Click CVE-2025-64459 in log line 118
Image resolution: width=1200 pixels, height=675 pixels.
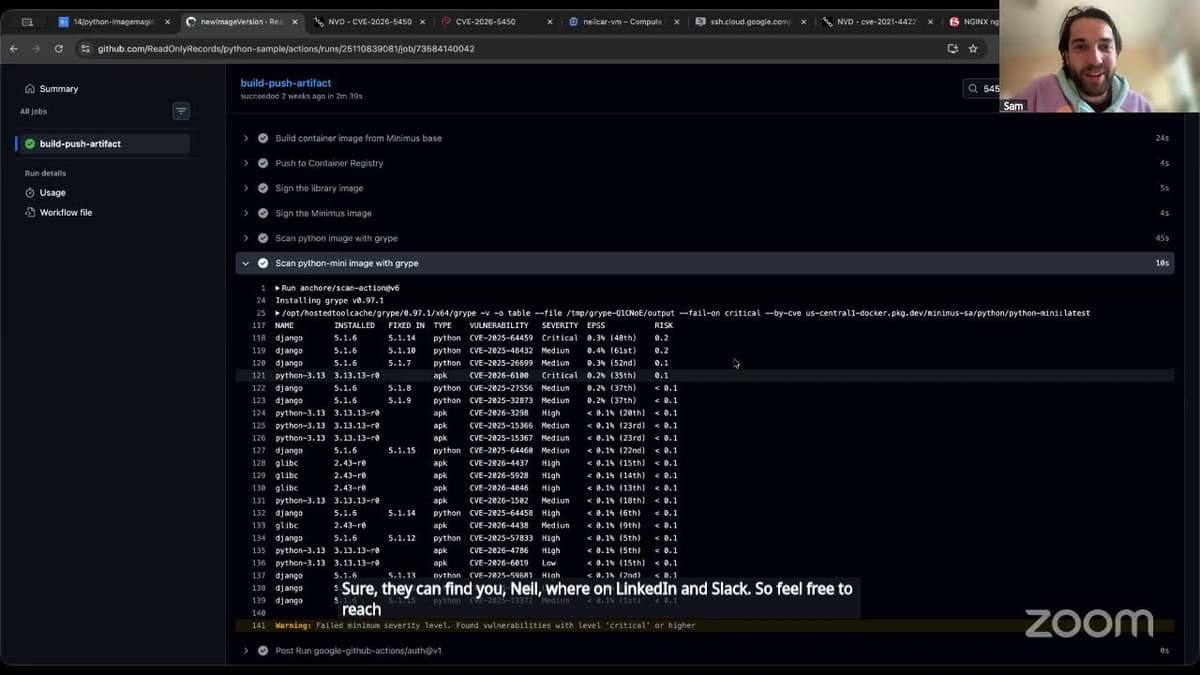pyautogui.click(x=501, y=338)
